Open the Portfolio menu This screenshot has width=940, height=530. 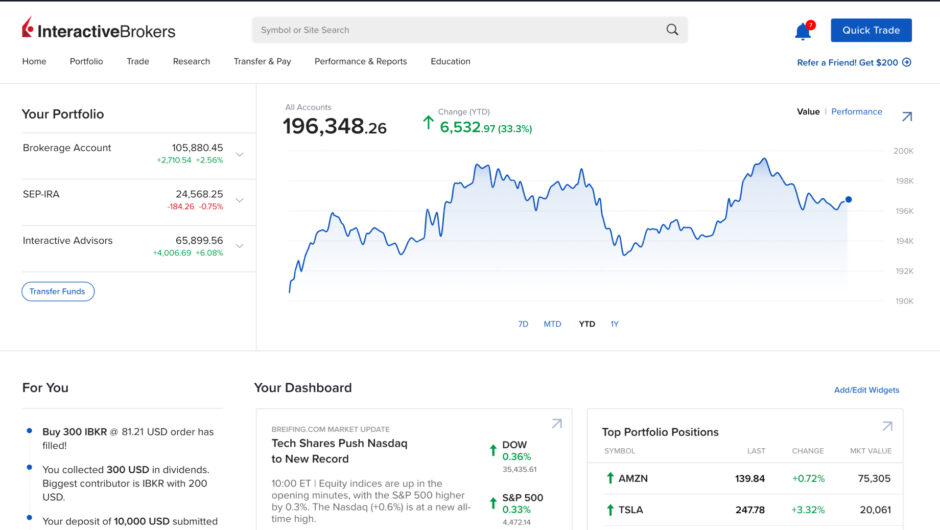(x=86, y=61)
